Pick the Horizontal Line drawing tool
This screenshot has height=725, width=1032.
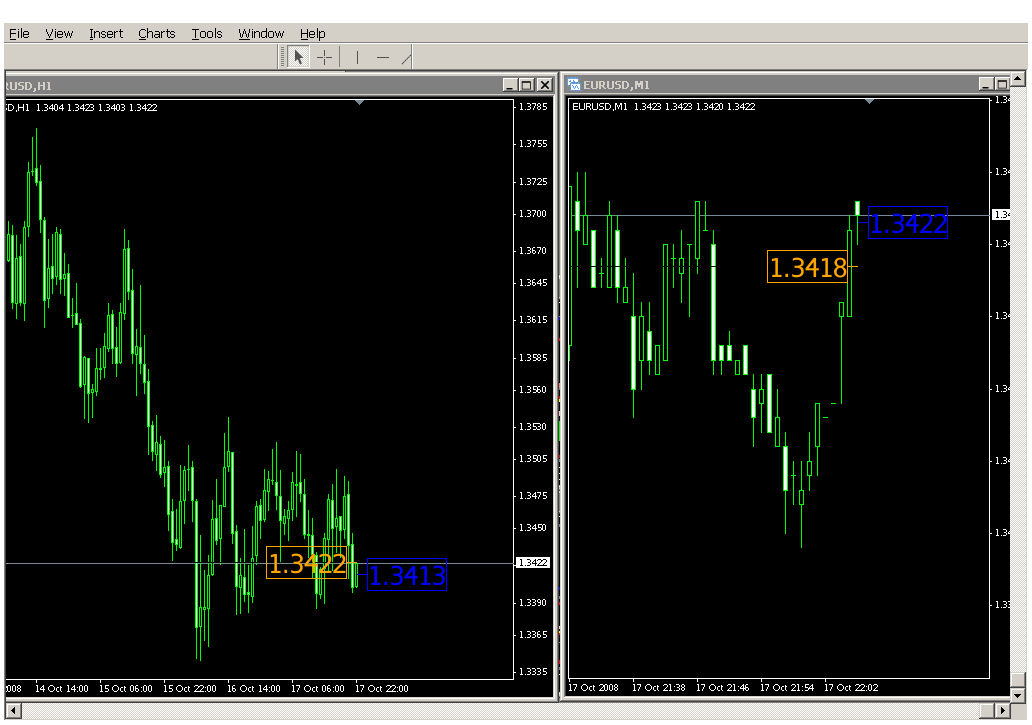[x=383, y=57]
